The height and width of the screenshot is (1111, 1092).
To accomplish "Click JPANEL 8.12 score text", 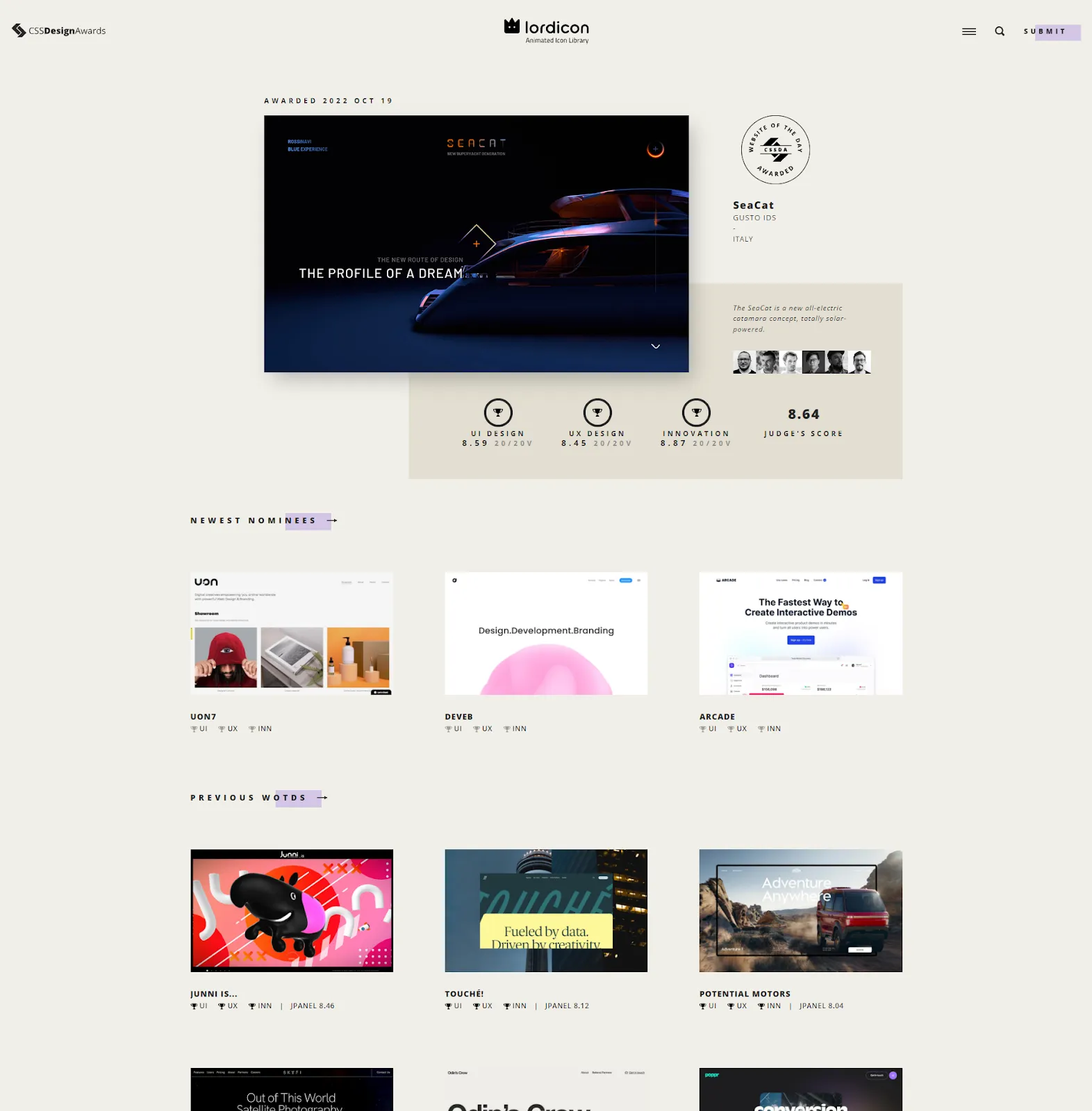I will point(567,1005).
